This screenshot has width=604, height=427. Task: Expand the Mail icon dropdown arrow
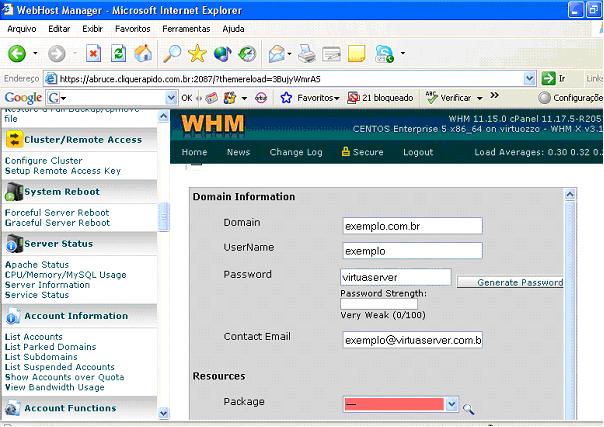[x=289, y=54]
